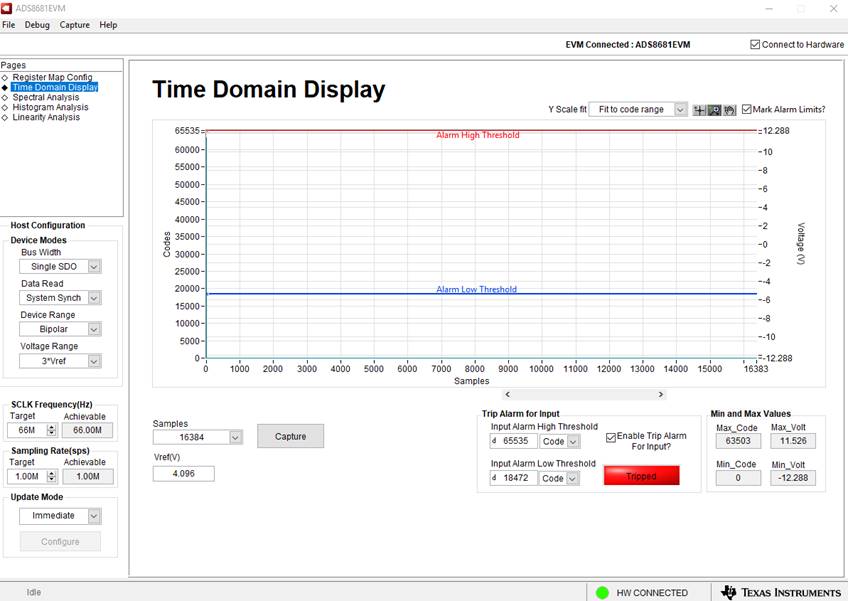Open the Device Range dropdown
The image size is (848, 601).
94,329
